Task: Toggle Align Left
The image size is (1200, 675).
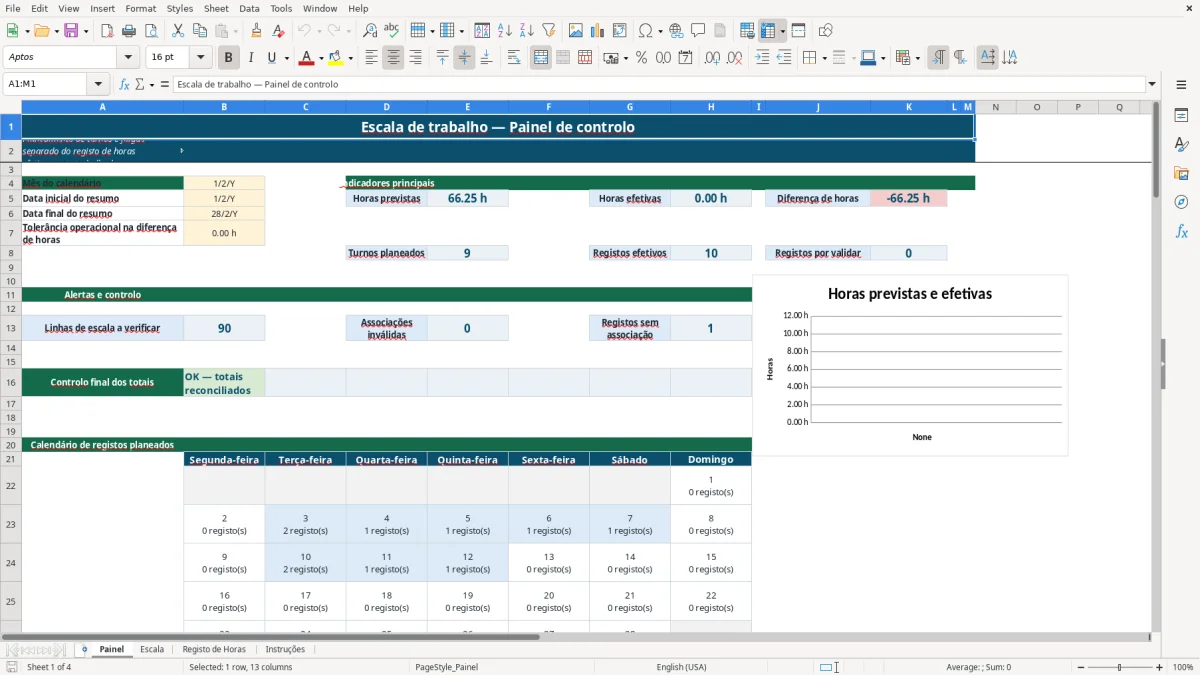Action: click(371, 58)
